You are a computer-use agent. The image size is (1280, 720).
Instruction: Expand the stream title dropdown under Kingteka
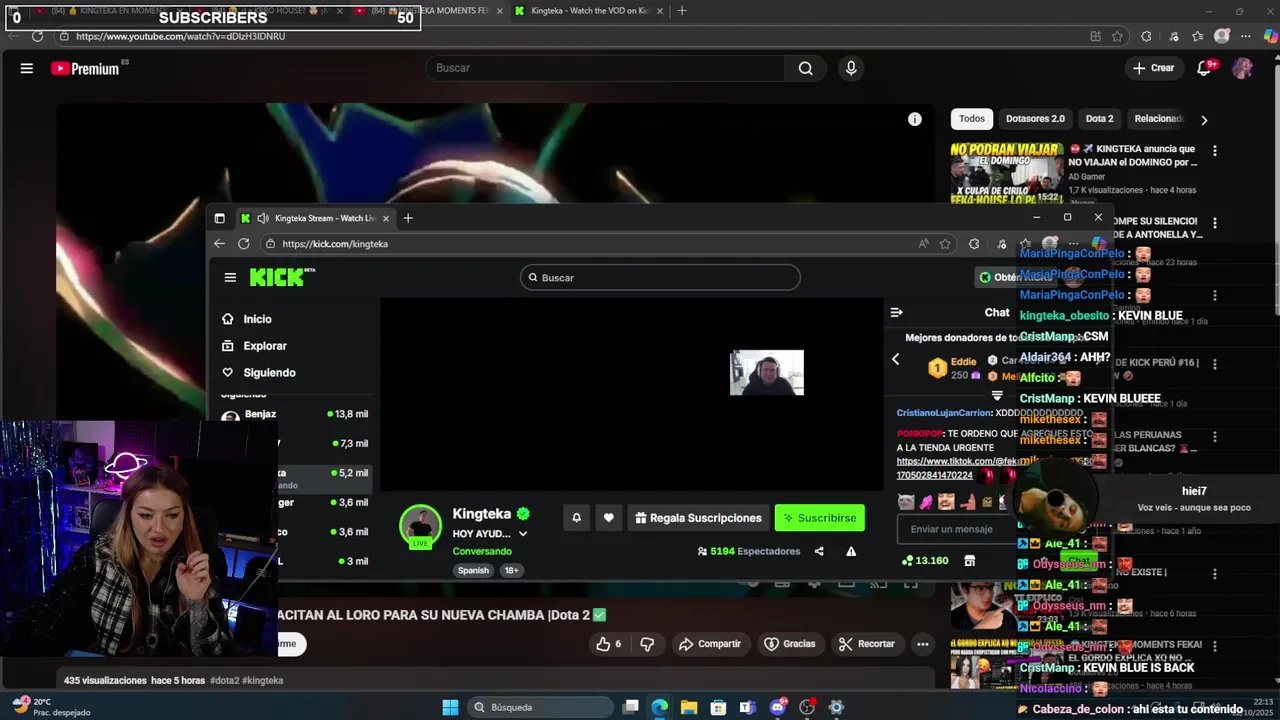tap(522, 534)
